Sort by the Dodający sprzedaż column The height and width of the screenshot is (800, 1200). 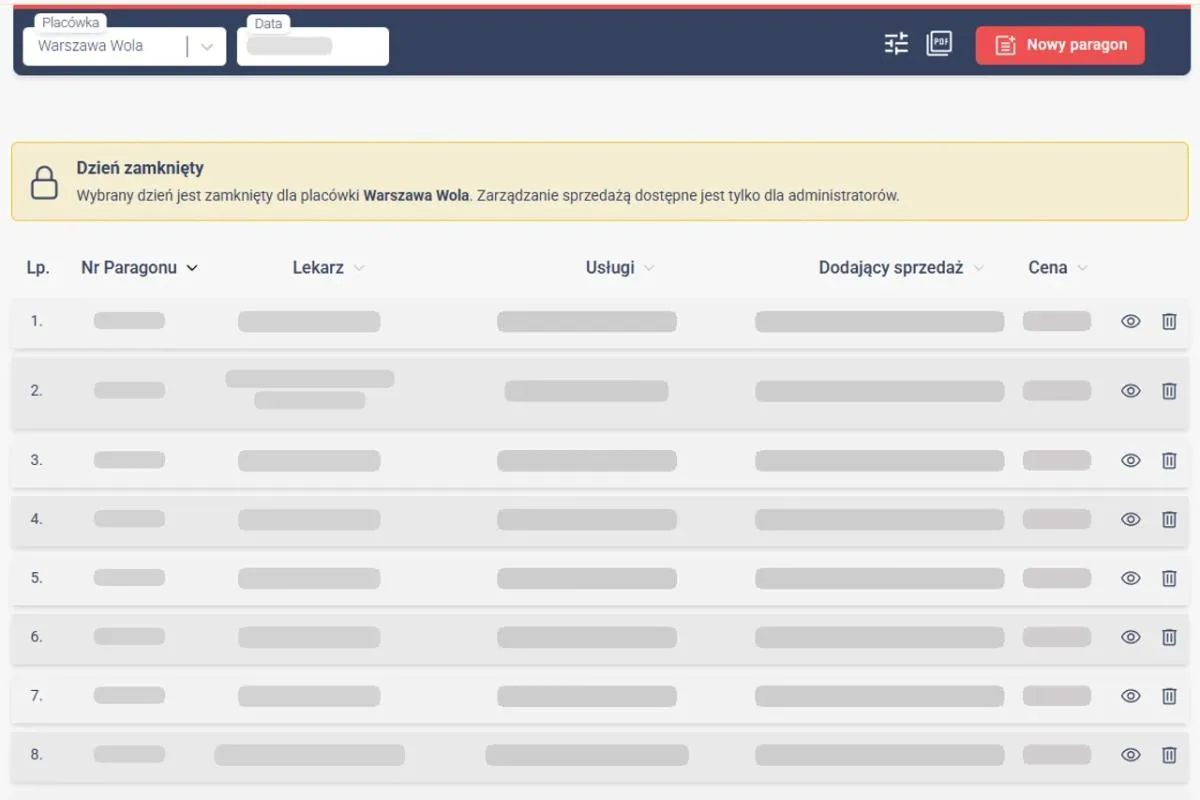coord(901,268)
